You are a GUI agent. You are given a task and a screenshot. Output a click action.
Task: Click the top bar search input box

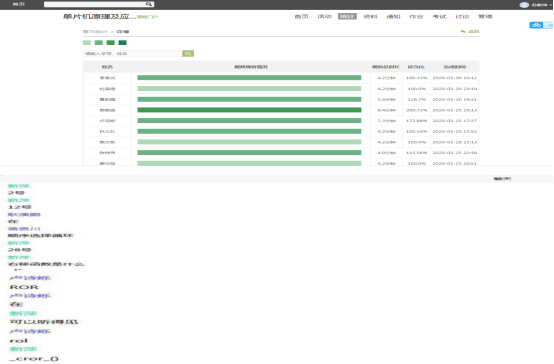[x=95, y=4]
